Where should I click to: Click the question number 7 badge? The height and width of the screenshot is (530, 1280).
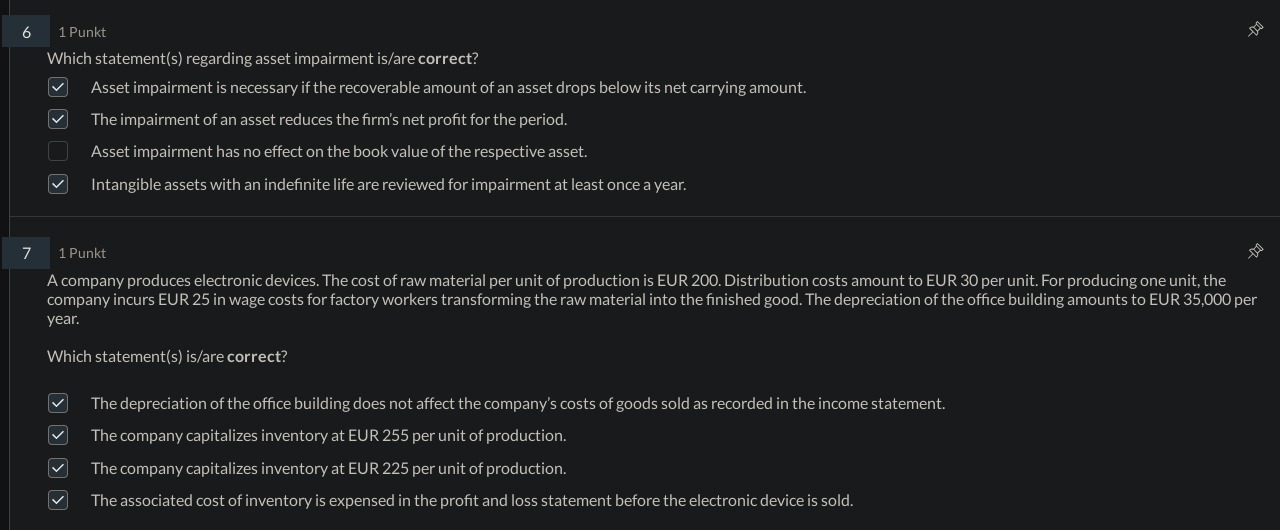click(x=26, y=253)
